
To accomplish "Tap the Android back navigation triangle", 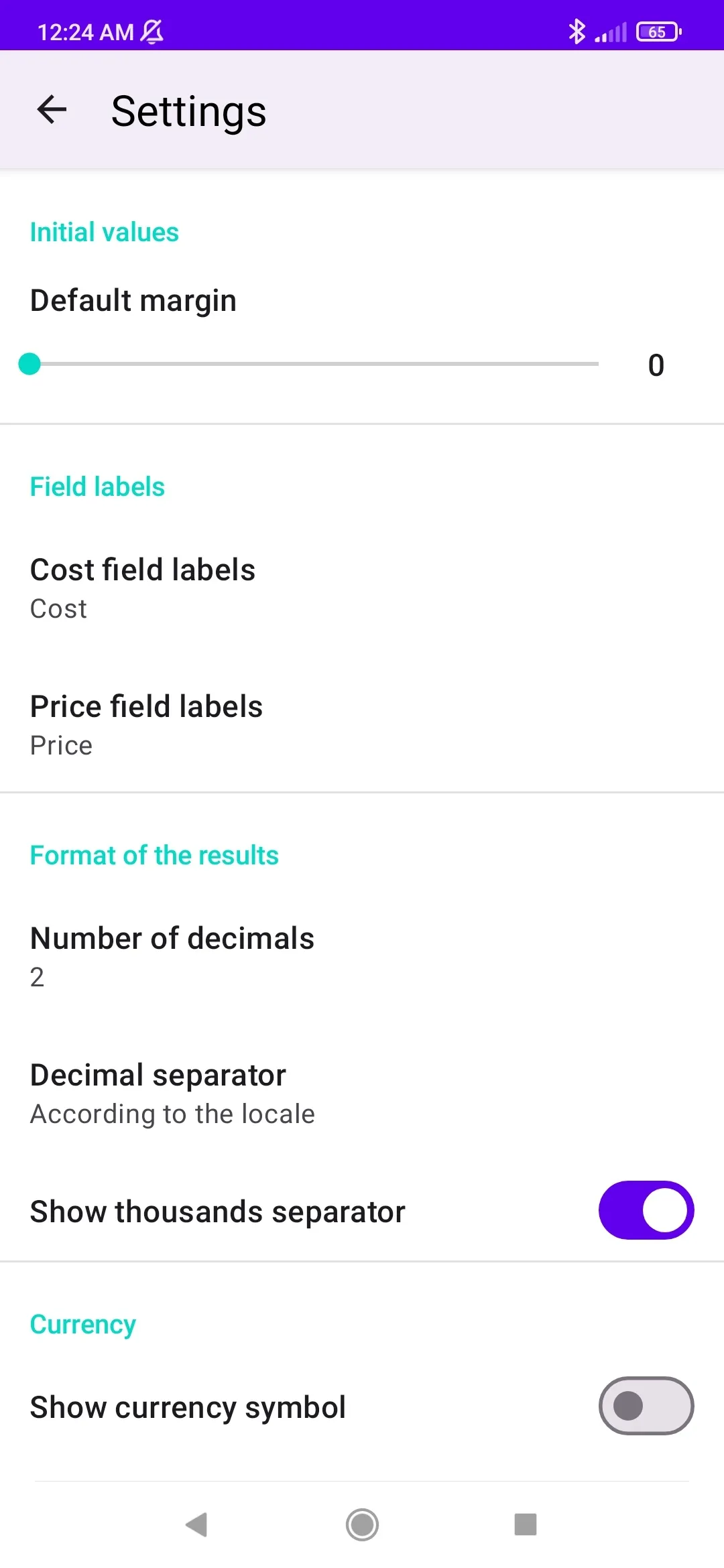I will (196, 1524).
